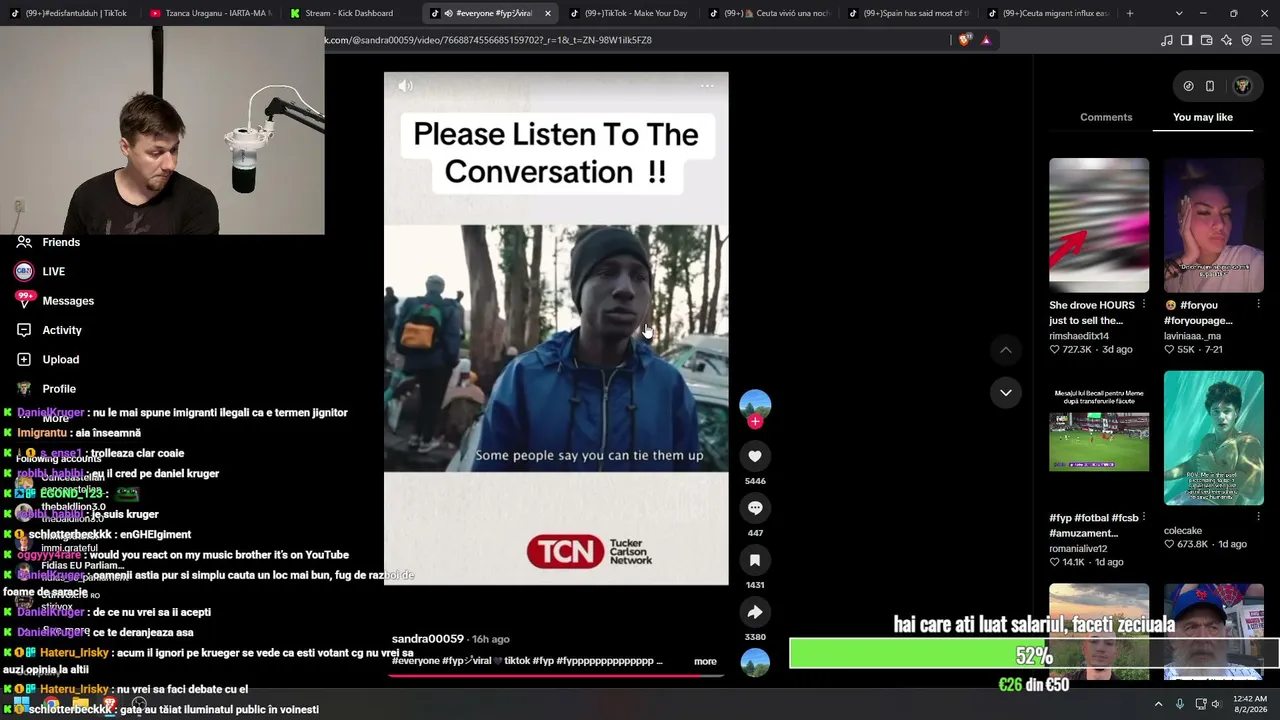Save the video with the bookmark icon
The width and height of the screenshot is (1280, 720).
[755, 560]
